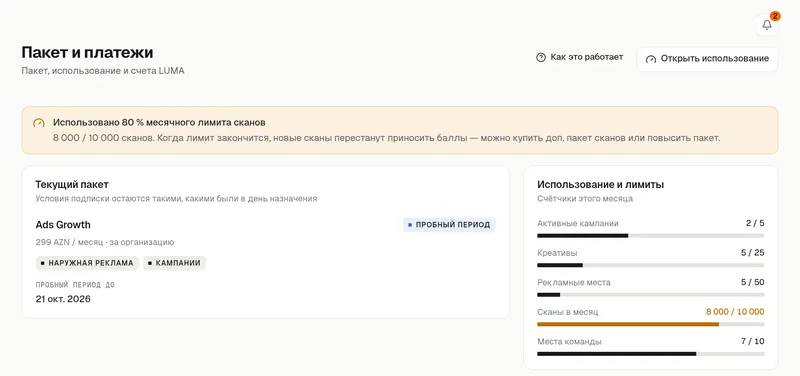800x376 pixels.
Task: Click the '5 / 50' ad places value
Action: pyautogui.click(x=753, y=283)
